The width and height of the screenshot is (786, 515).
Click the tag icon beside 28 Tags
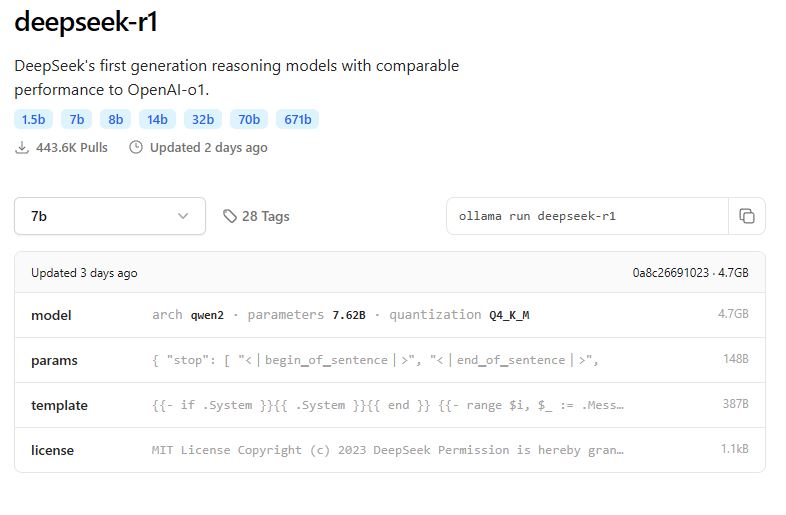click(230, 216)
